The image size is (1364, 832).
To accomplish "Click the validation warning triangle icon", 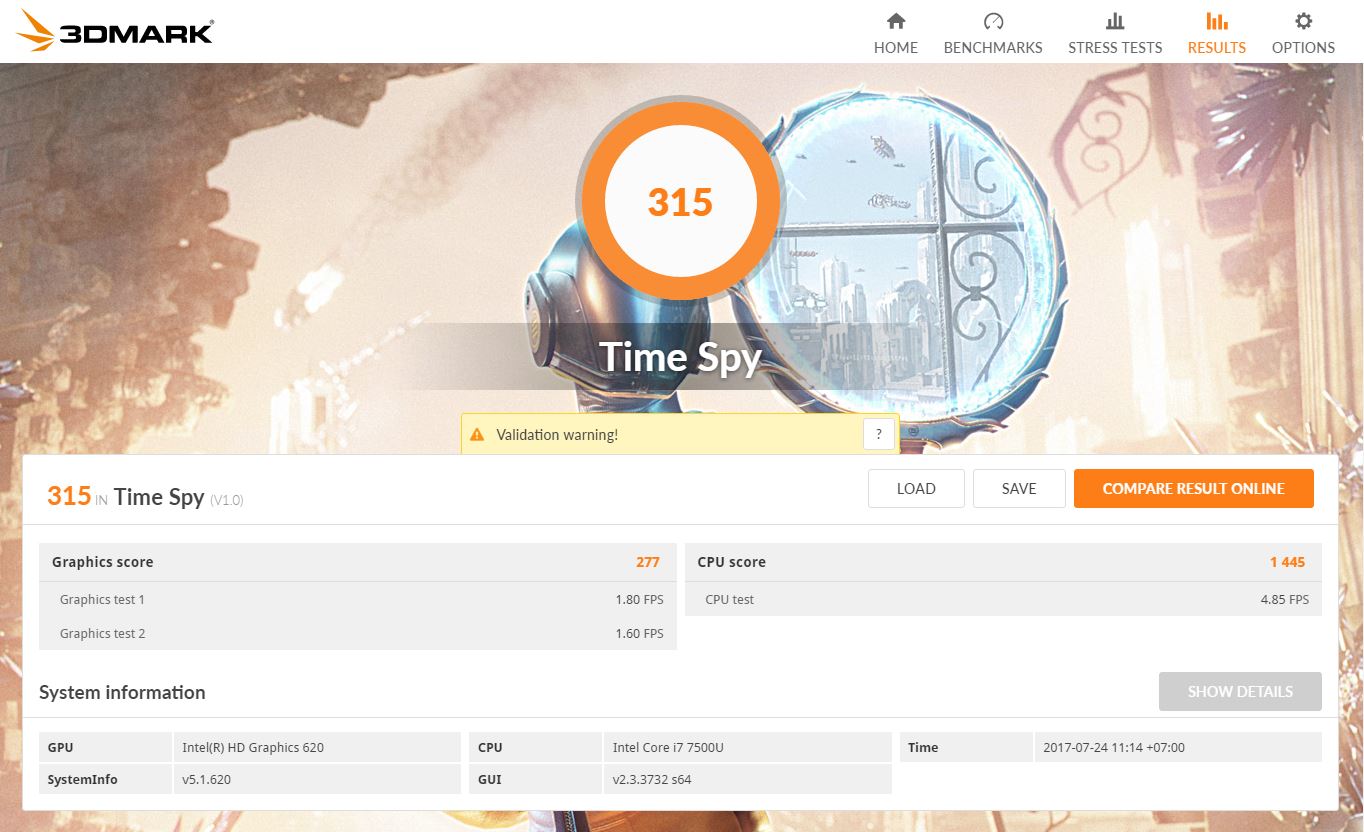I will (477, 435).
